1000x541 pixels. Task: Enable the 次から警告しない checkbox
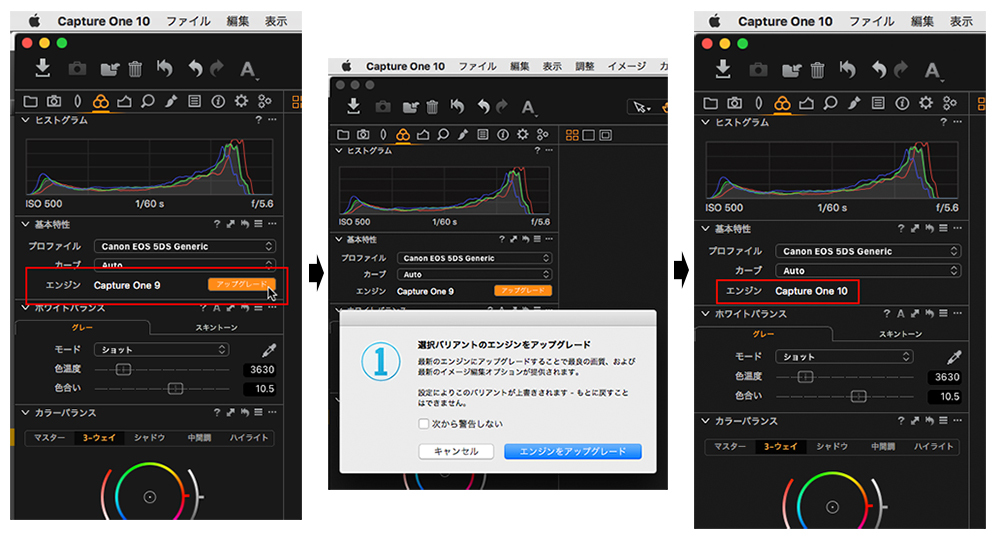click(x=423, y=424)
